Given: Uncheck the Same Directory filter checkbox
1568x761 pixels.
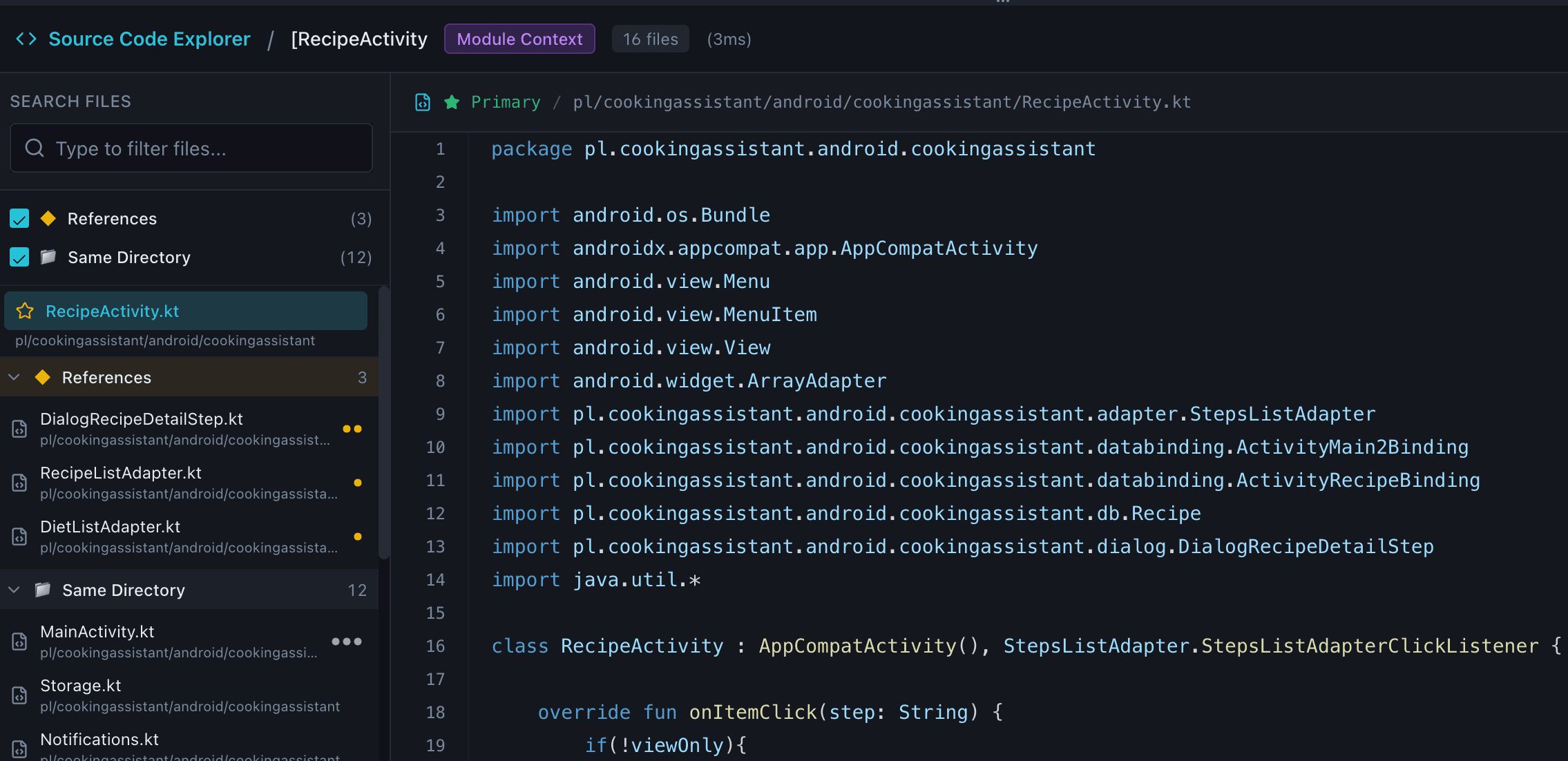Looking at the screenshot, I should (19, 256).
